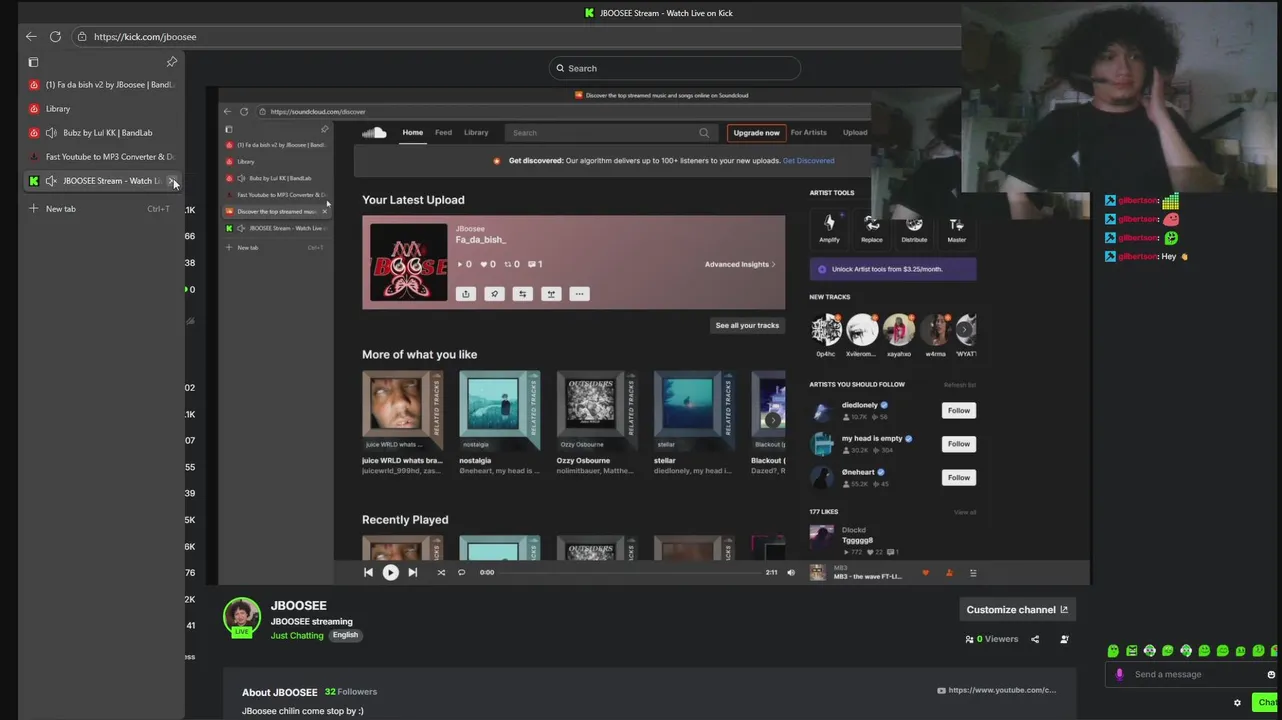Reload the Kick page

click(x=55, y=37)
